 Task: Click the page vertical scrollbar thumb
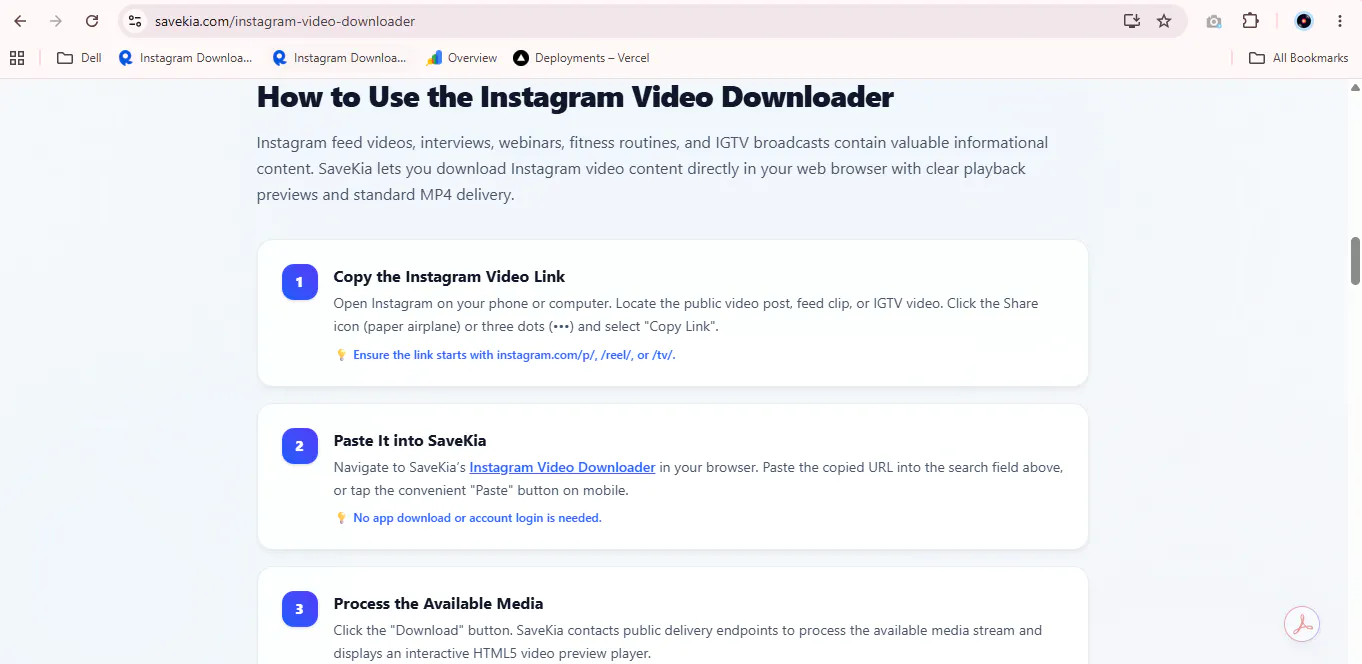pyautogui.click(x=1355, y=260)
